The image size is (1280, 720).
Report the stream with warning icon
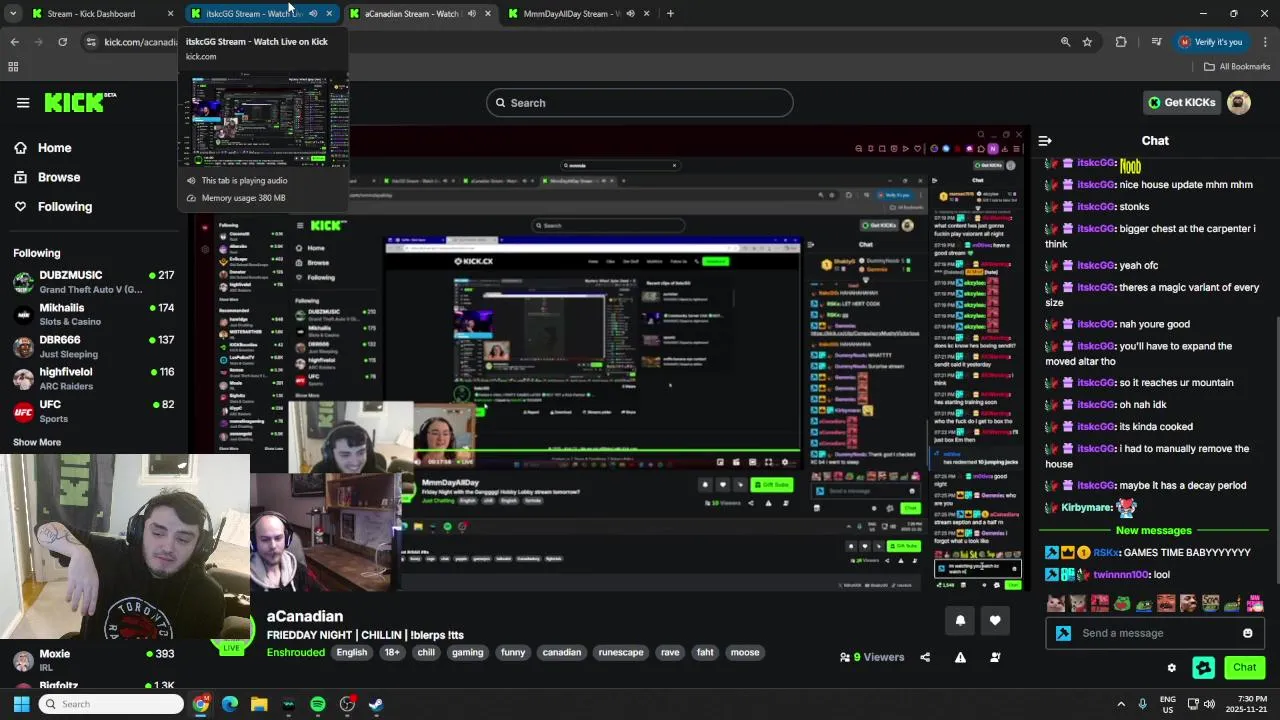(x=960, y=657)
